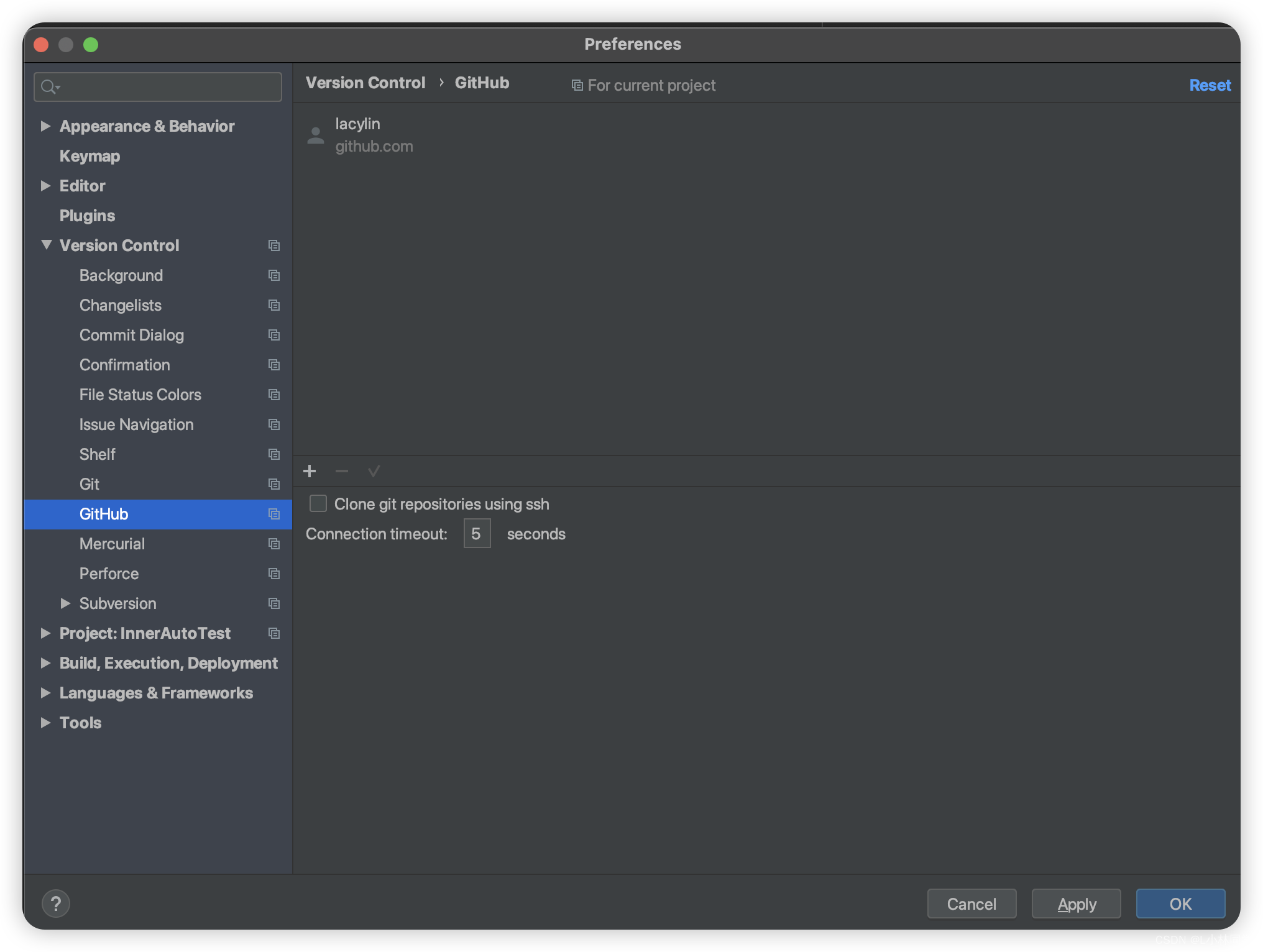Viewport: 1263px width, 952px height.
Task: Click the minus icon to remove account
Action: point(342,471)
